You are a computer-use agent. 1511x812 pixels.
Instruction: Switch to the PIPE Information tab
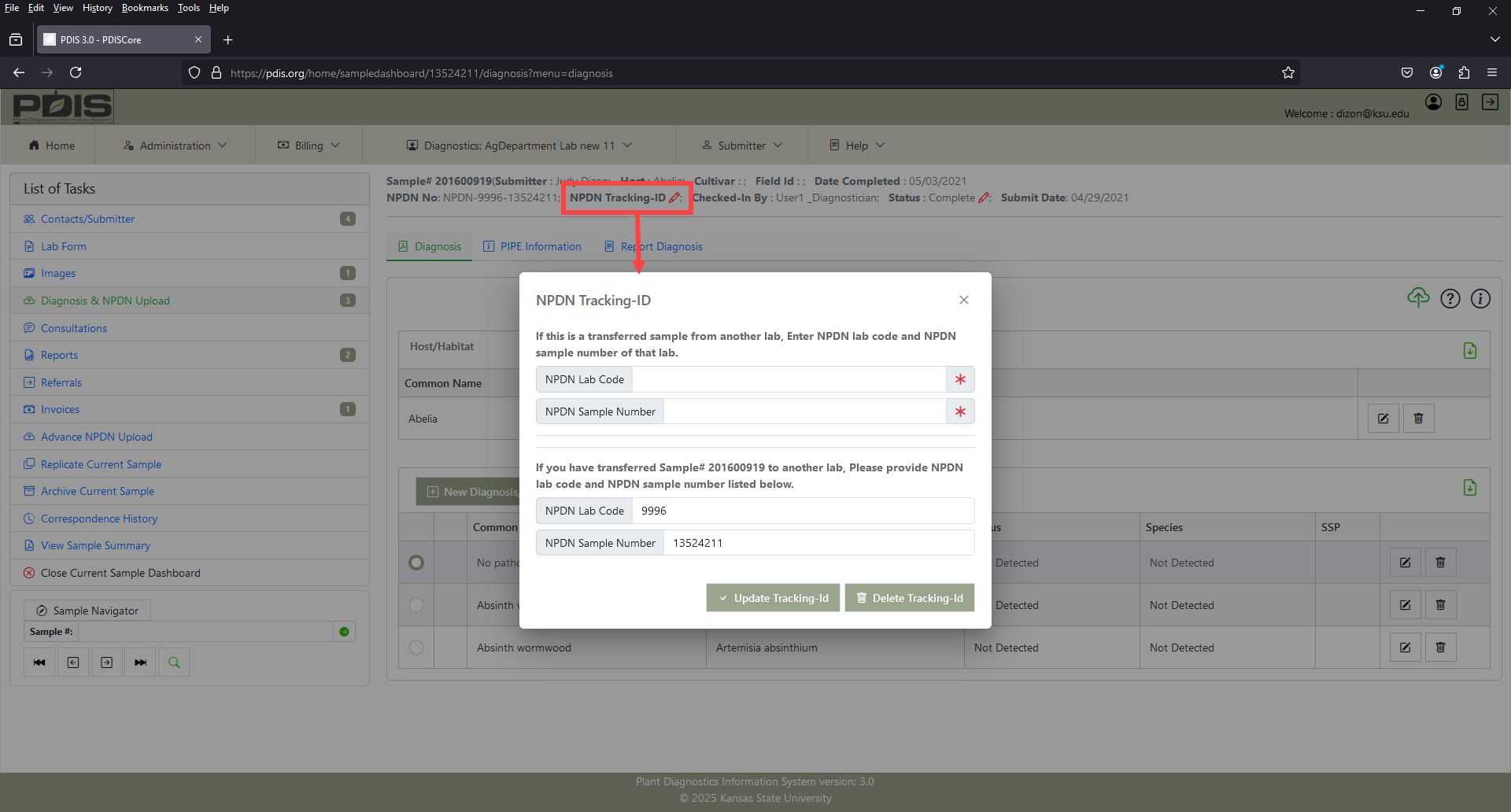tap(532, 246)
